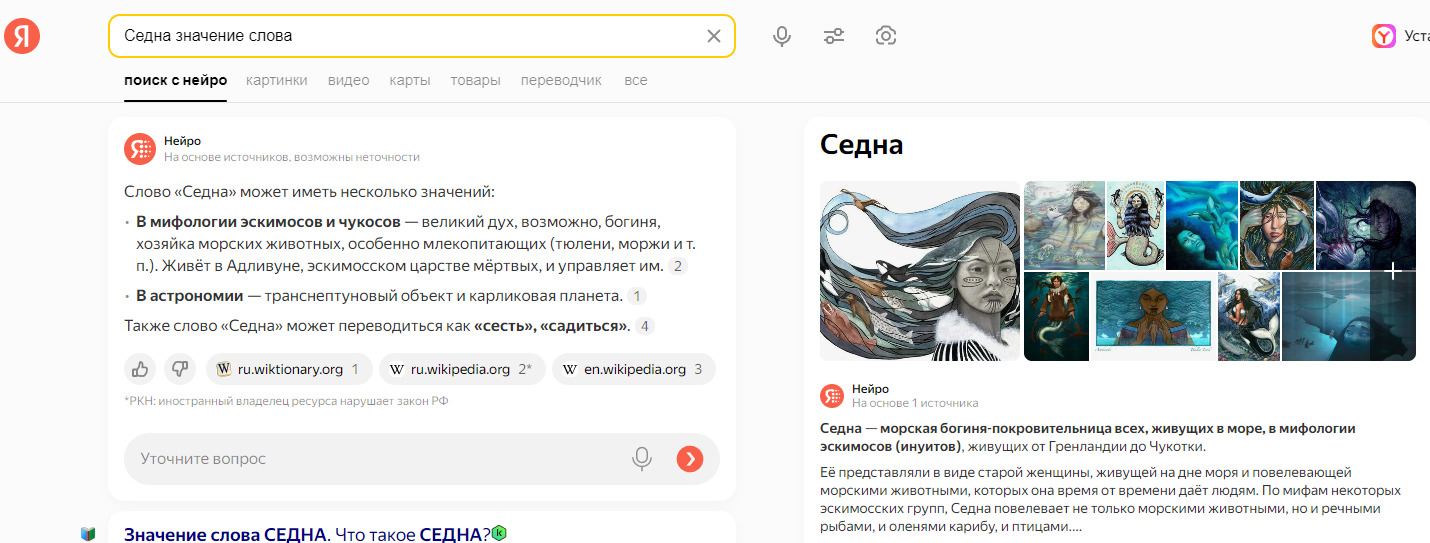Open the ru.wiktionary.org source chip
The image size is (1430, 543).
point(289,369)
